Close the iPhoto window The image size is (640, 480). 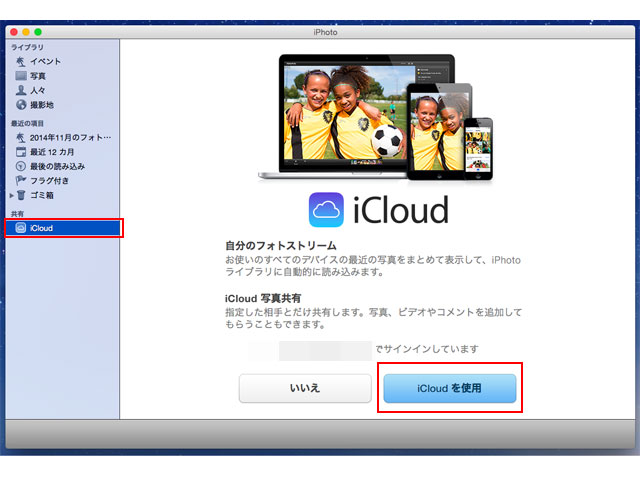(x=14, y=32)
